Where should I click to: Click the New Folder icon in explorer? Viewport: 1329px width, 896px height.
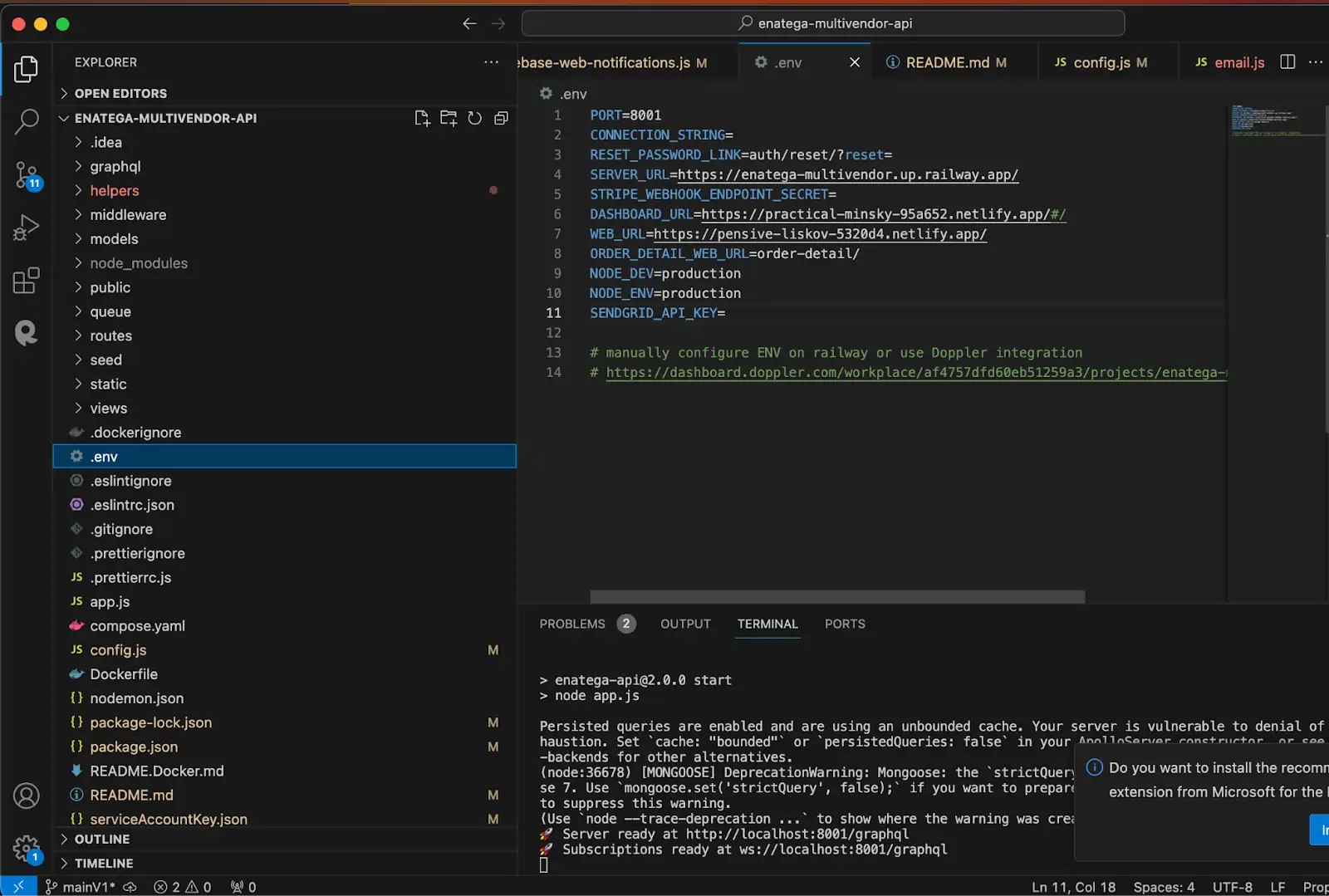tap(449, 119)
